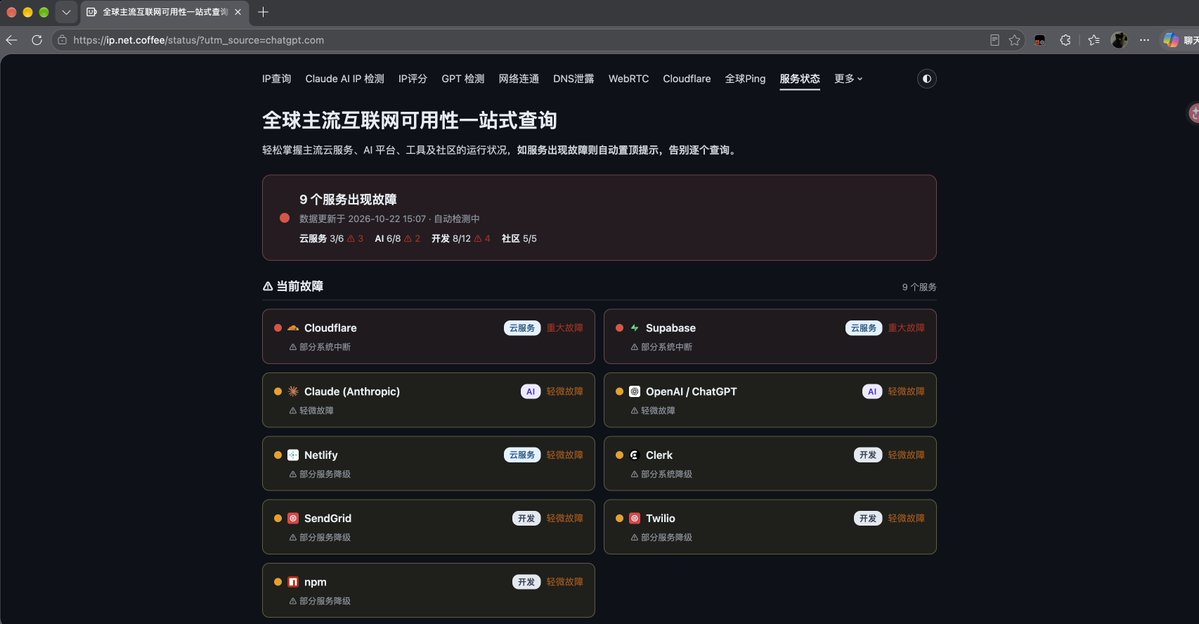Click the OpenAI / ChatGPT logo icon

[634, 392]
